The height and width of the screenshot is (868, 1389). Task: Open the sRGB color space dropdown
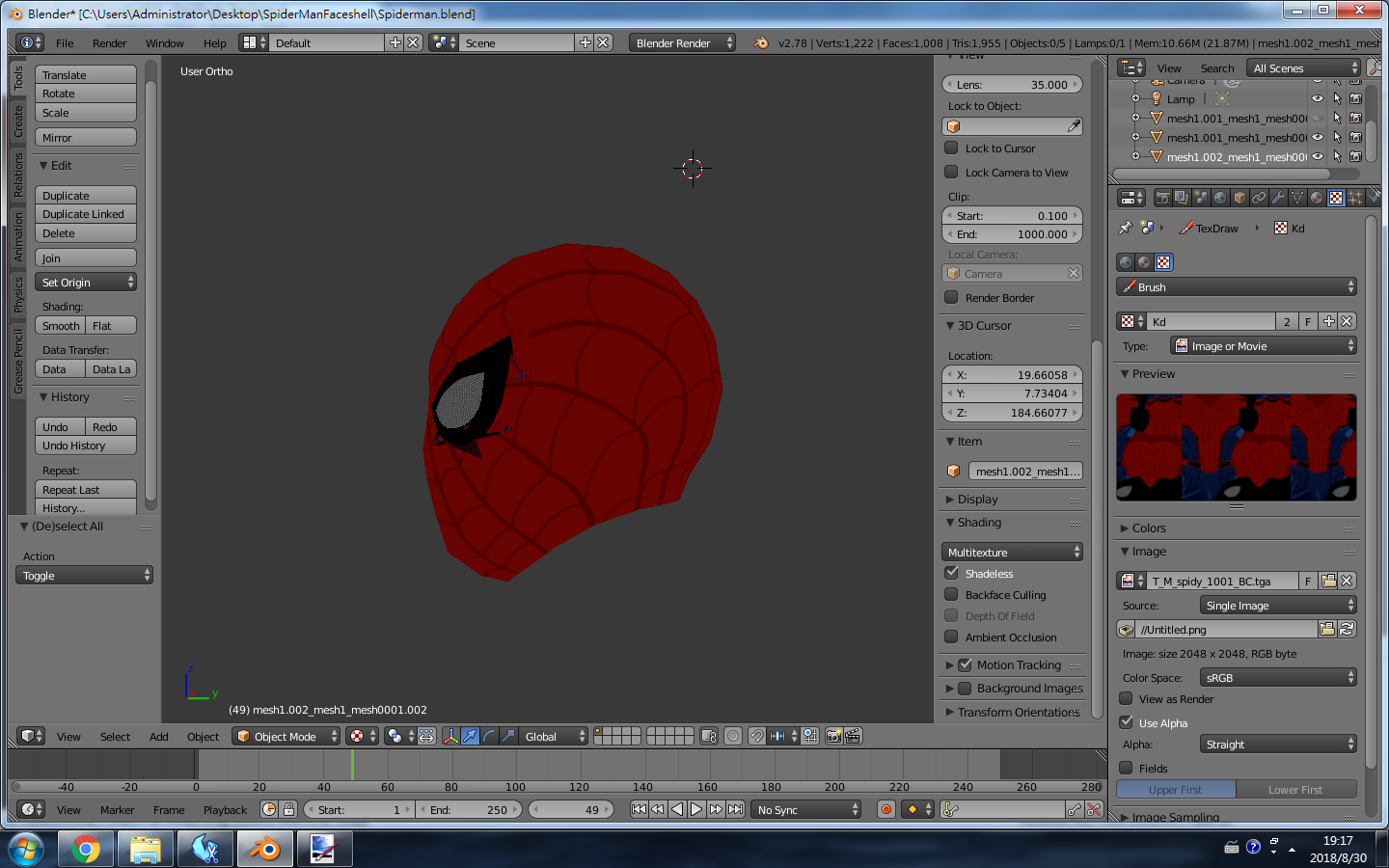coord(1278,677)
